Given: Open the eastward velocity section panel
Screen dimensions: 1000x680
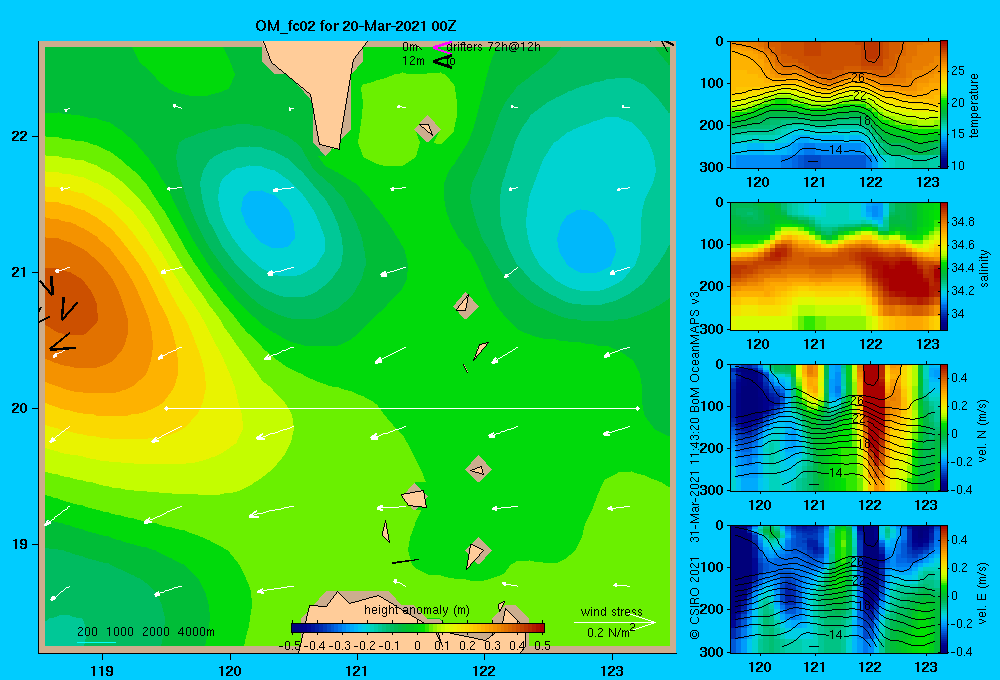Looking at the screenshot, I should (x=835, y=589).
